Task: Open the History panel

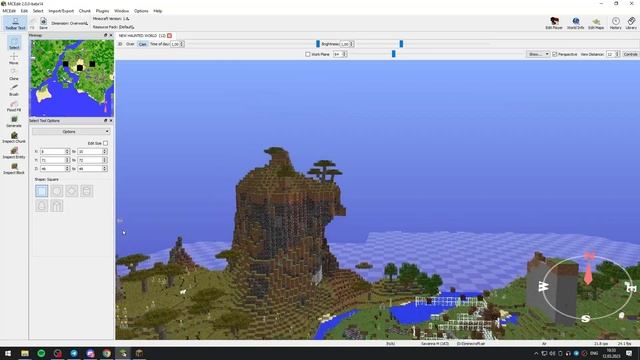Action: tap(616, 23)
